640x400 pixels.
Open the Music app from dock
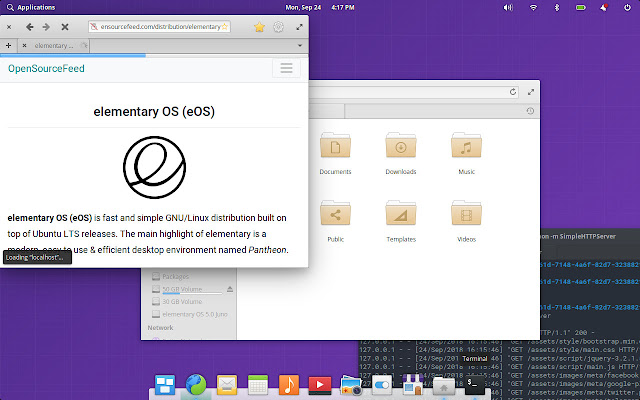[289, 384]
